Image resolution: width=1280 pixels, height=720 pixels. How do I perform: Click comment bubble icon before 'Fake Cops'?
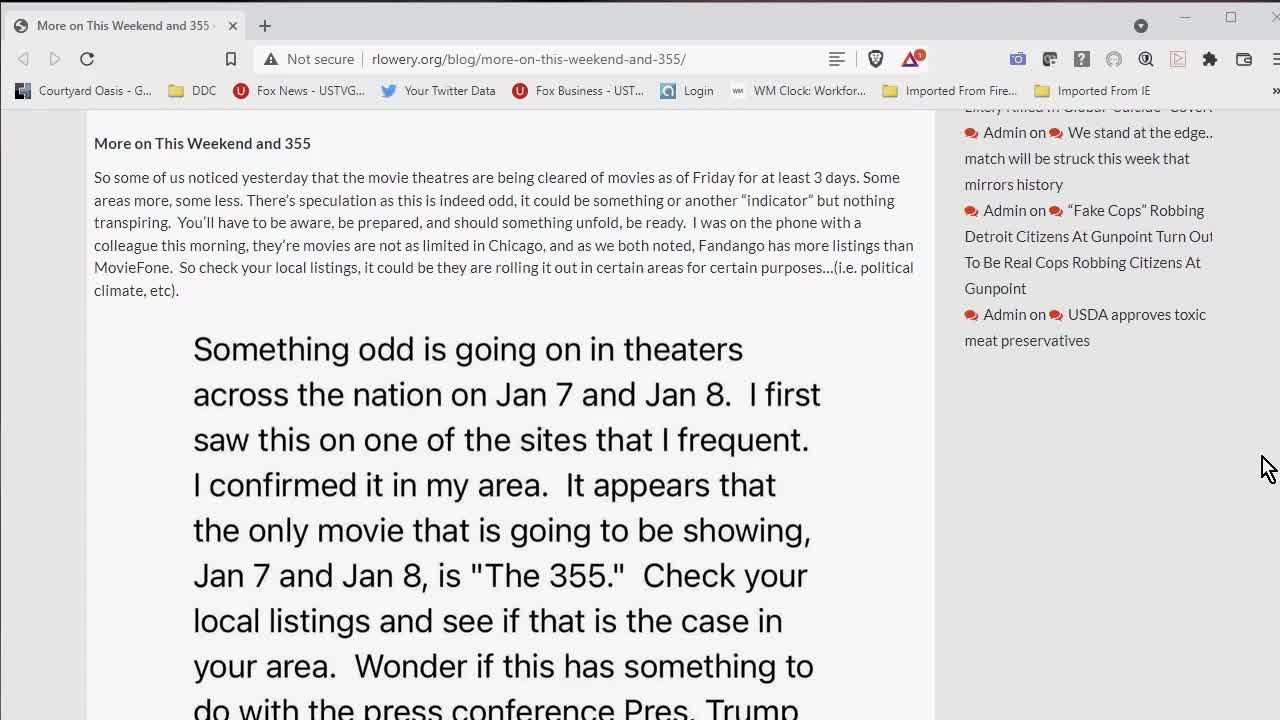tap(1056, 211)
